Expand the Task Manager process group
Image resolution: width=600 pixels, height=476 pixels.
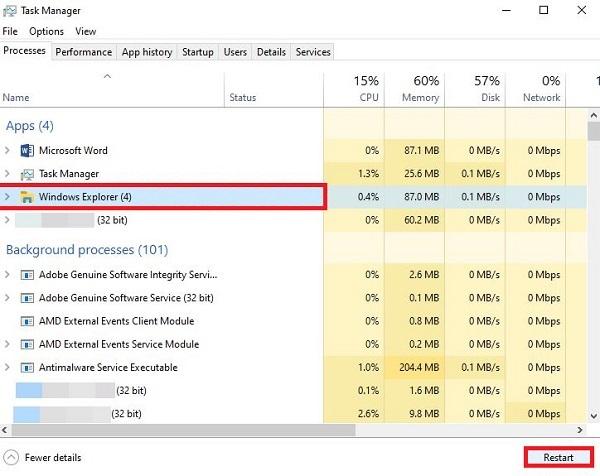pyautogui.click(x=7, y=174)
